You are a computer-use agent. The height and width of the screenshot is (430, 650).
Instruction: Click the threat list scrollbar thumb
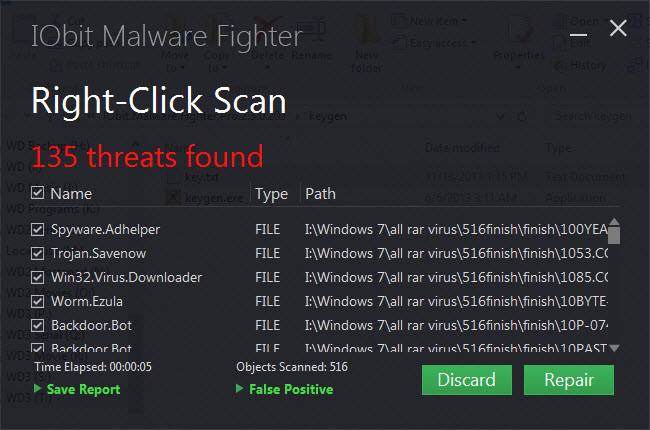click(x=614, y=234)
